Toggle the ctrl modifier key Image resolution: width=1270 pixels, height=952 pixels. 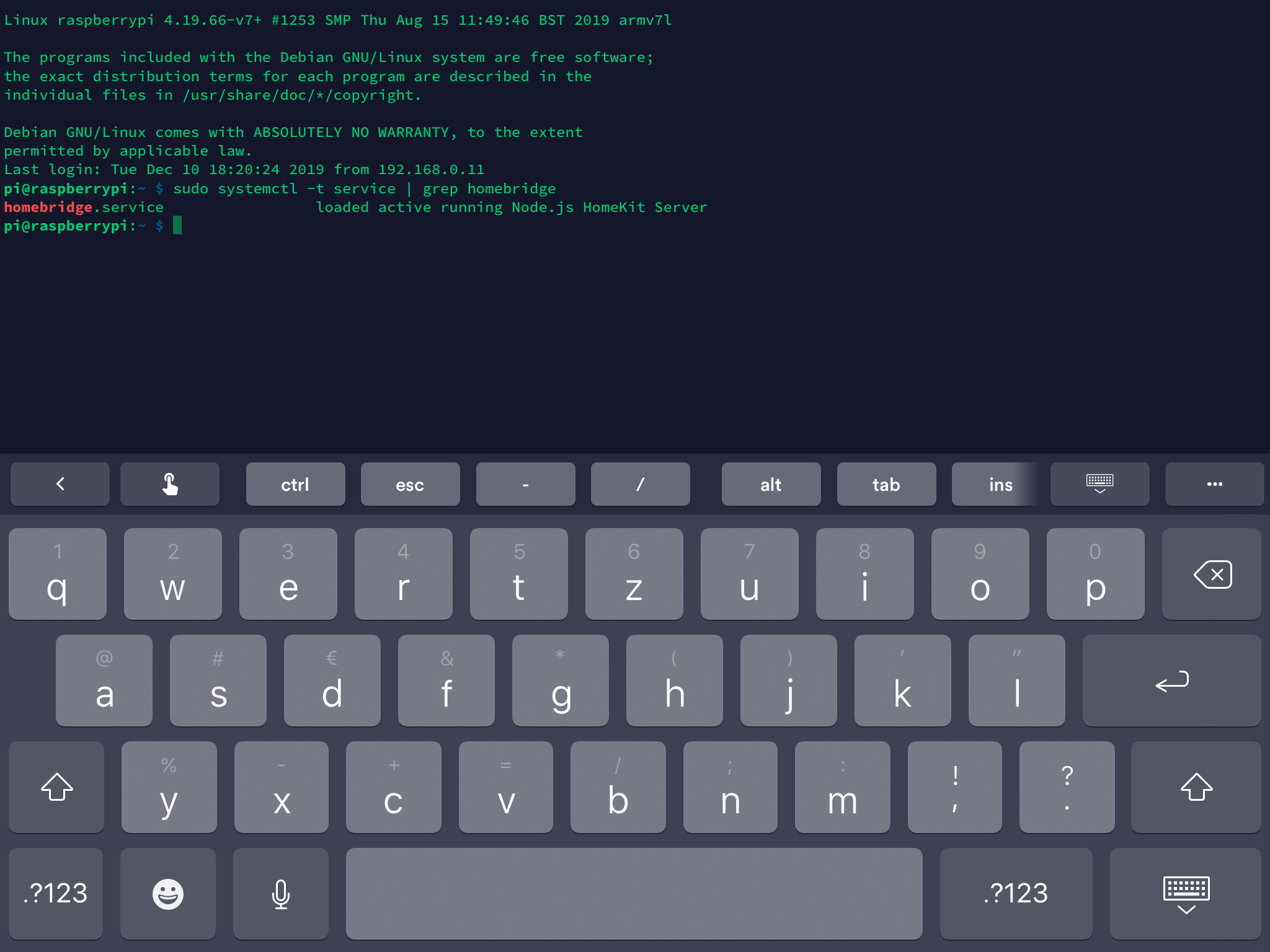click(x=295, y=484)
